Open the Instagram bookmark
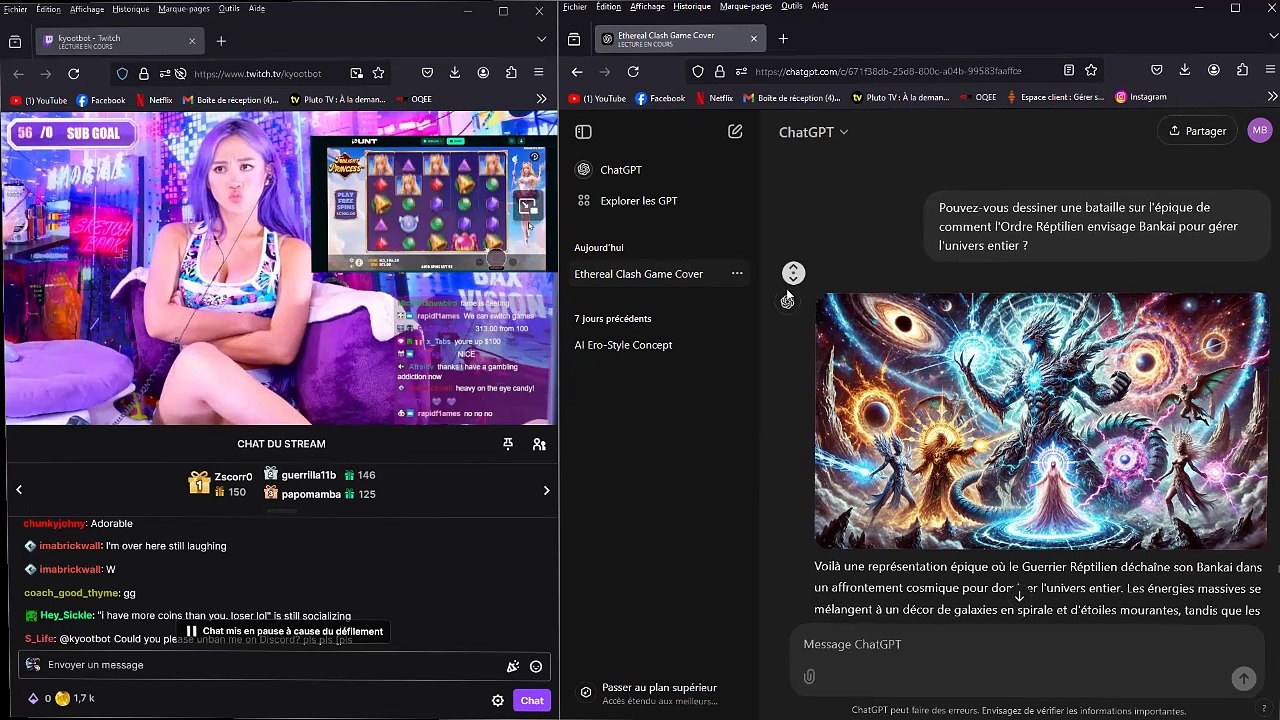The width and height of the screenshot is (1280, 720). coord(1141,97)
